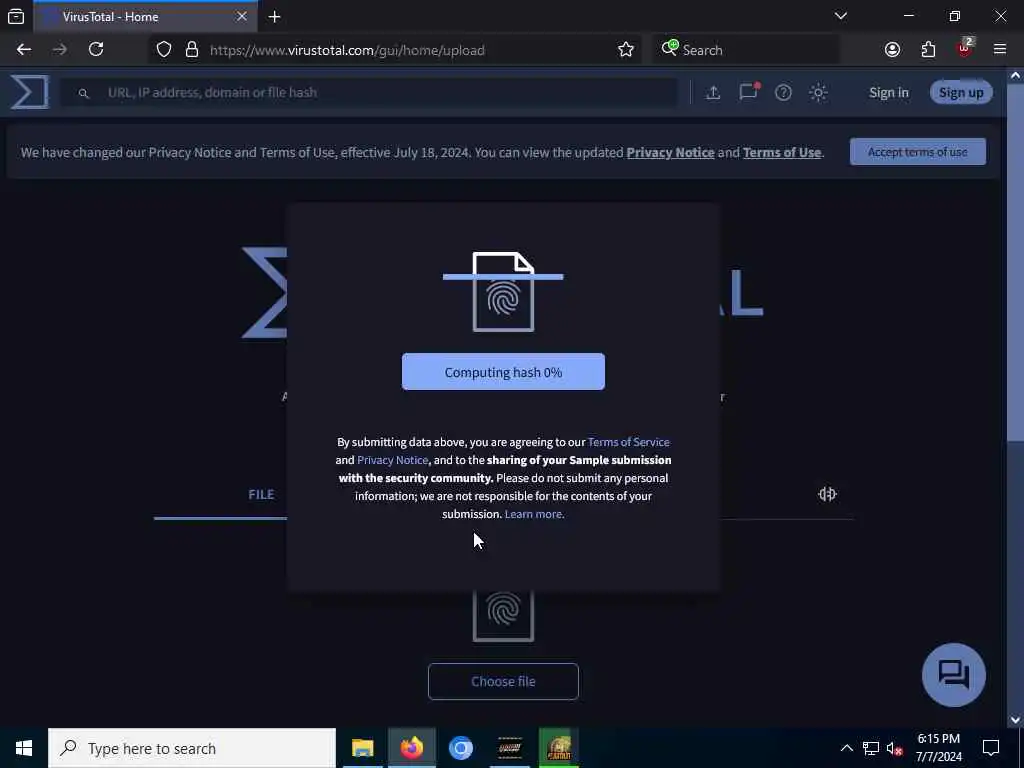The image size is (1024, 768).
Task: Open Firefox account icon
Action: tap(892, 50)
